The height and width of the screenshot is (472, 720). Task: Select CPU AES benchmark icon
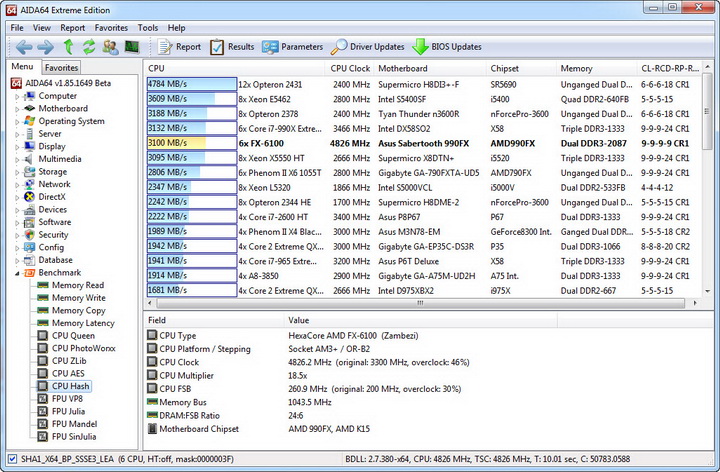[43, 373]
